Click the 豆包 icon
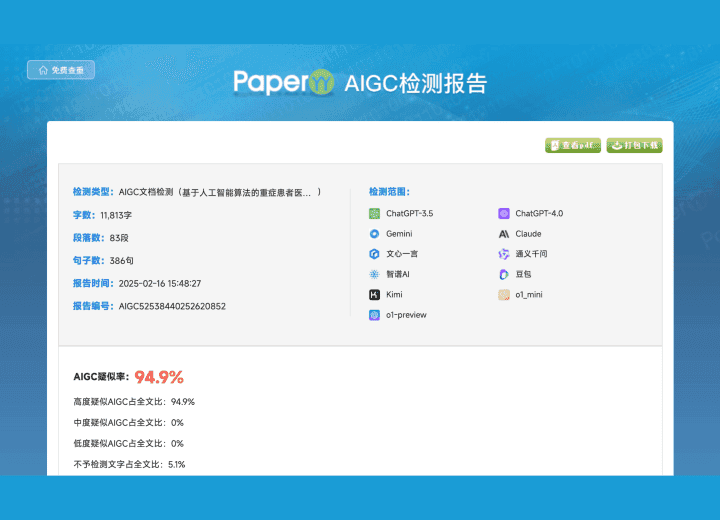The image size is (720, 520). point(504,274)
